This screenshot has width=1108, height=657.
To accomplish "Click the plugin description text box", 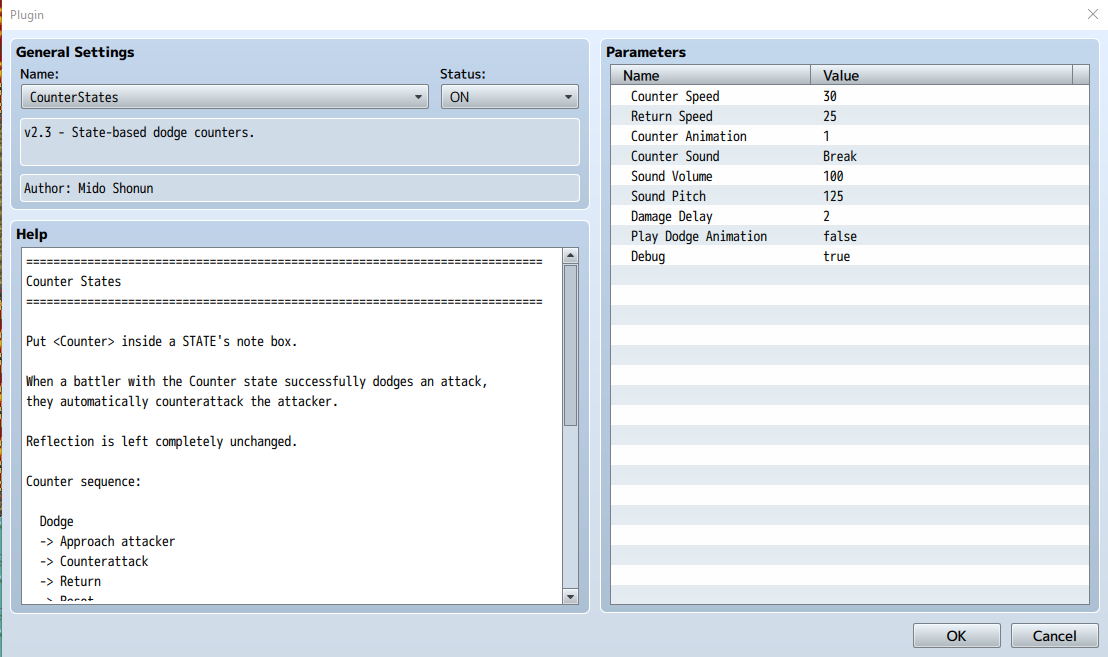I will (x=300, y=142).
